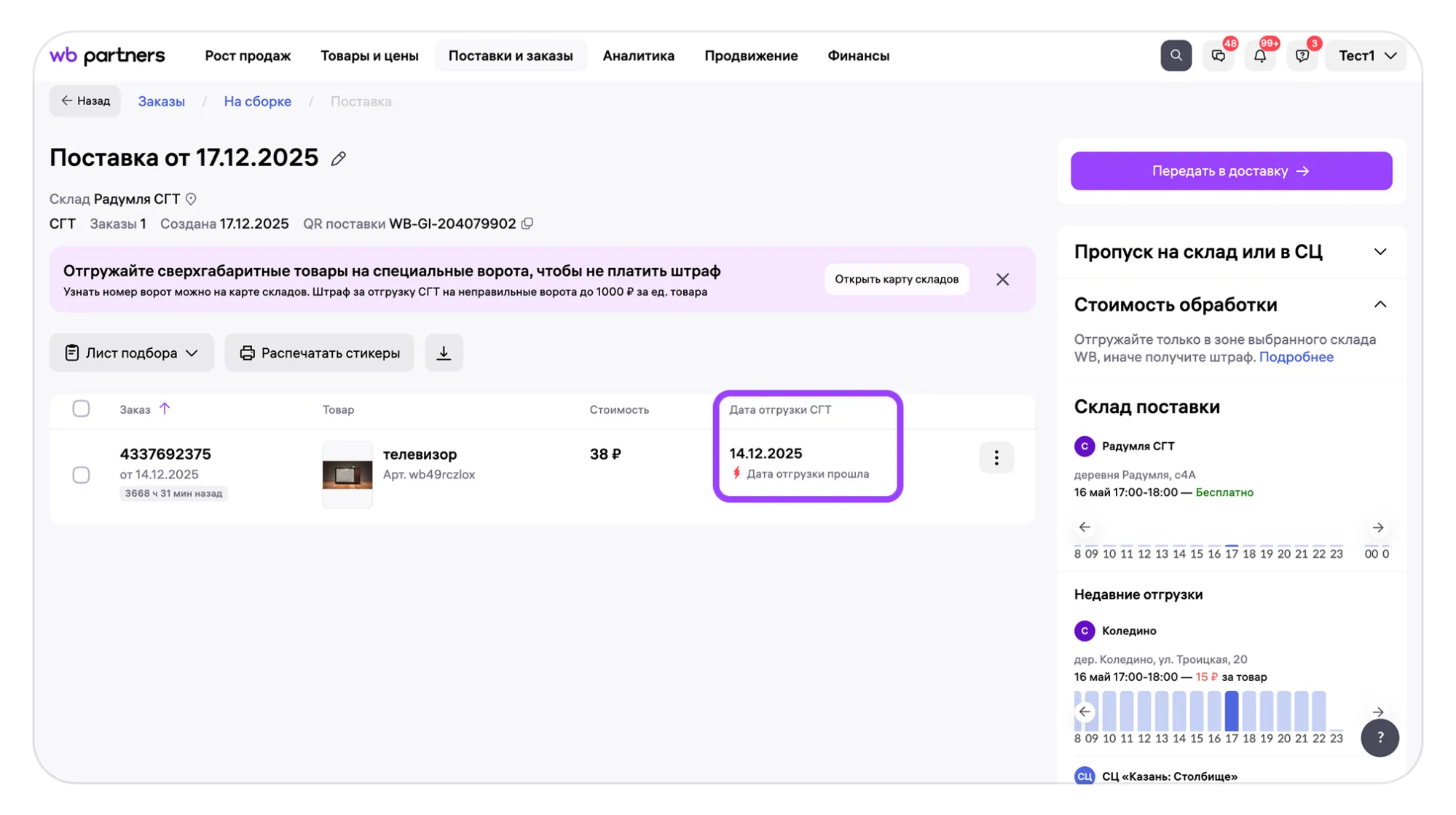Click телевизор product name
The height and width of the screenshot is (815, 1456).
coord(420,454)
